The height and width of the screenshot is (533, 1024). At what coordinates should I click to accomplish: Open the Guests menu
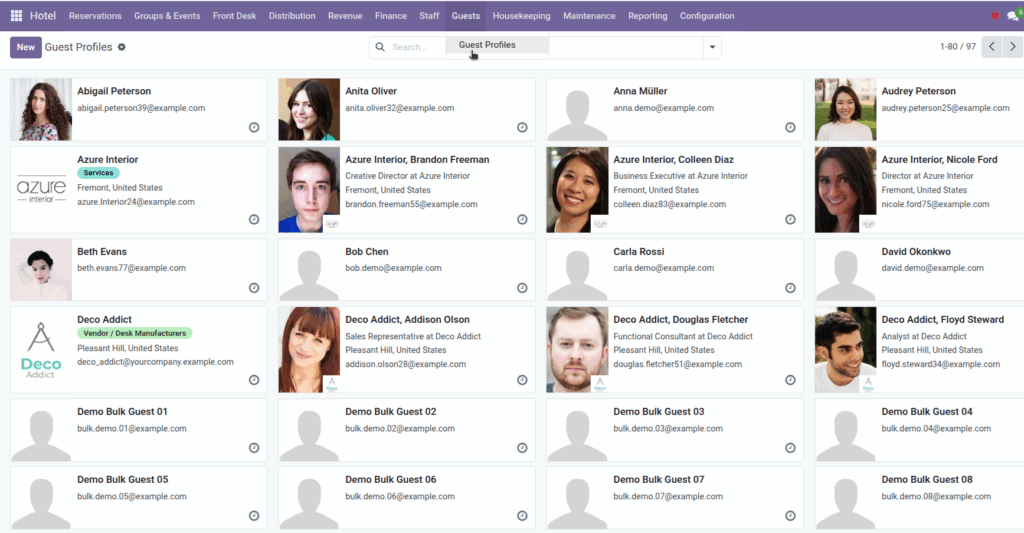pos(466,16)
